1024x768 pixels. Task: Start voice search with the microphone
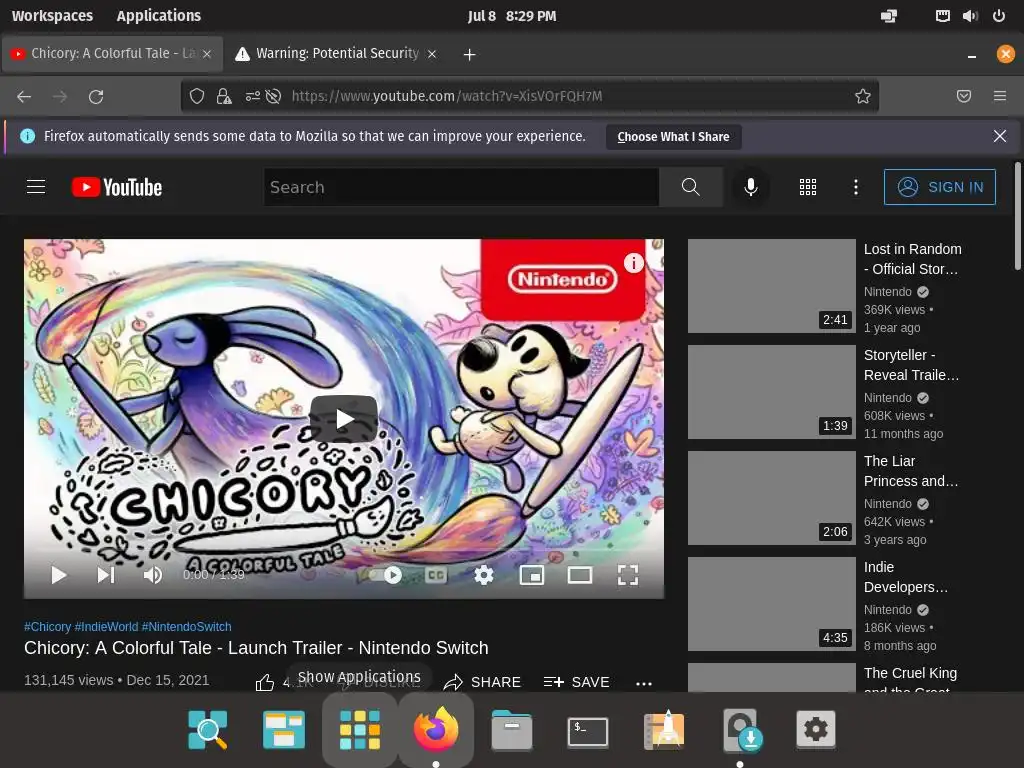click(x=751, y=187)
